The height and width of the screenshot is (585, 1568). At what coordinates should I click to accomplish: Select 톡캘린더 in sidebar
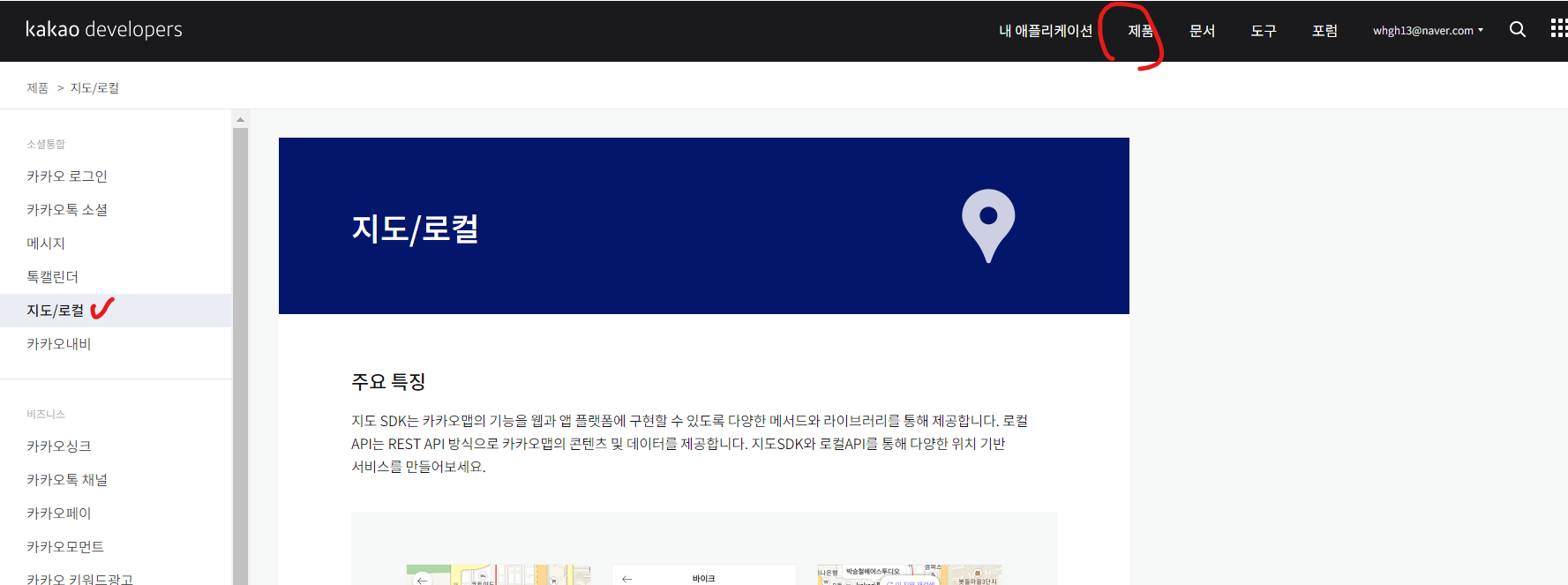[52, 277]
